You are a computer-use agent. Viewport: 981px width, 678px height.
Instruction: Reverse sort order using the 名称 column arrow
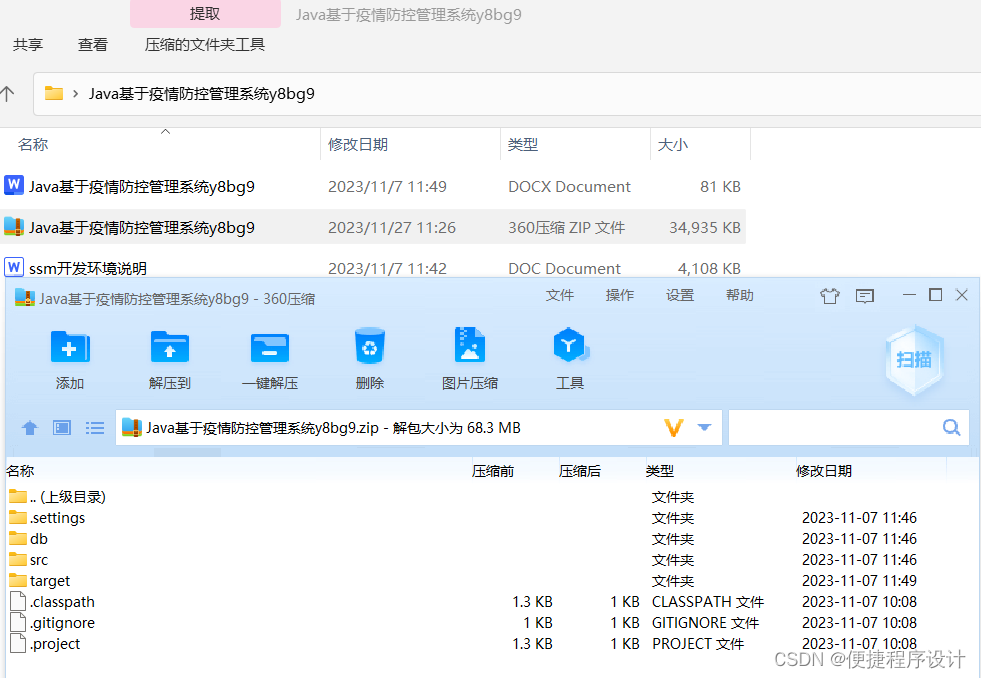[166, 130]
